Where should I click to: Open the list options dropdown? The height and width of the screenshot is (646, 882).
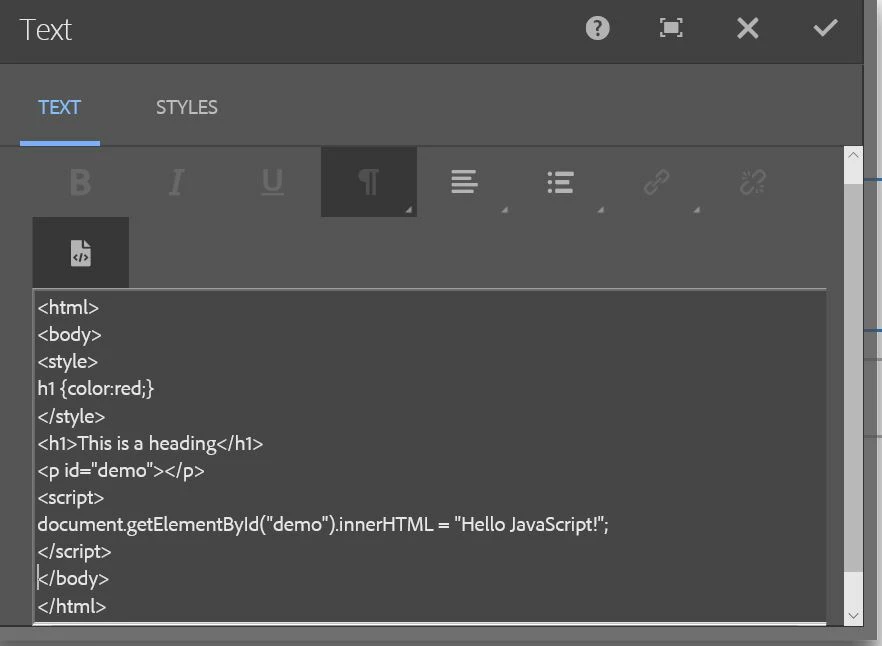tap(561, 182)
